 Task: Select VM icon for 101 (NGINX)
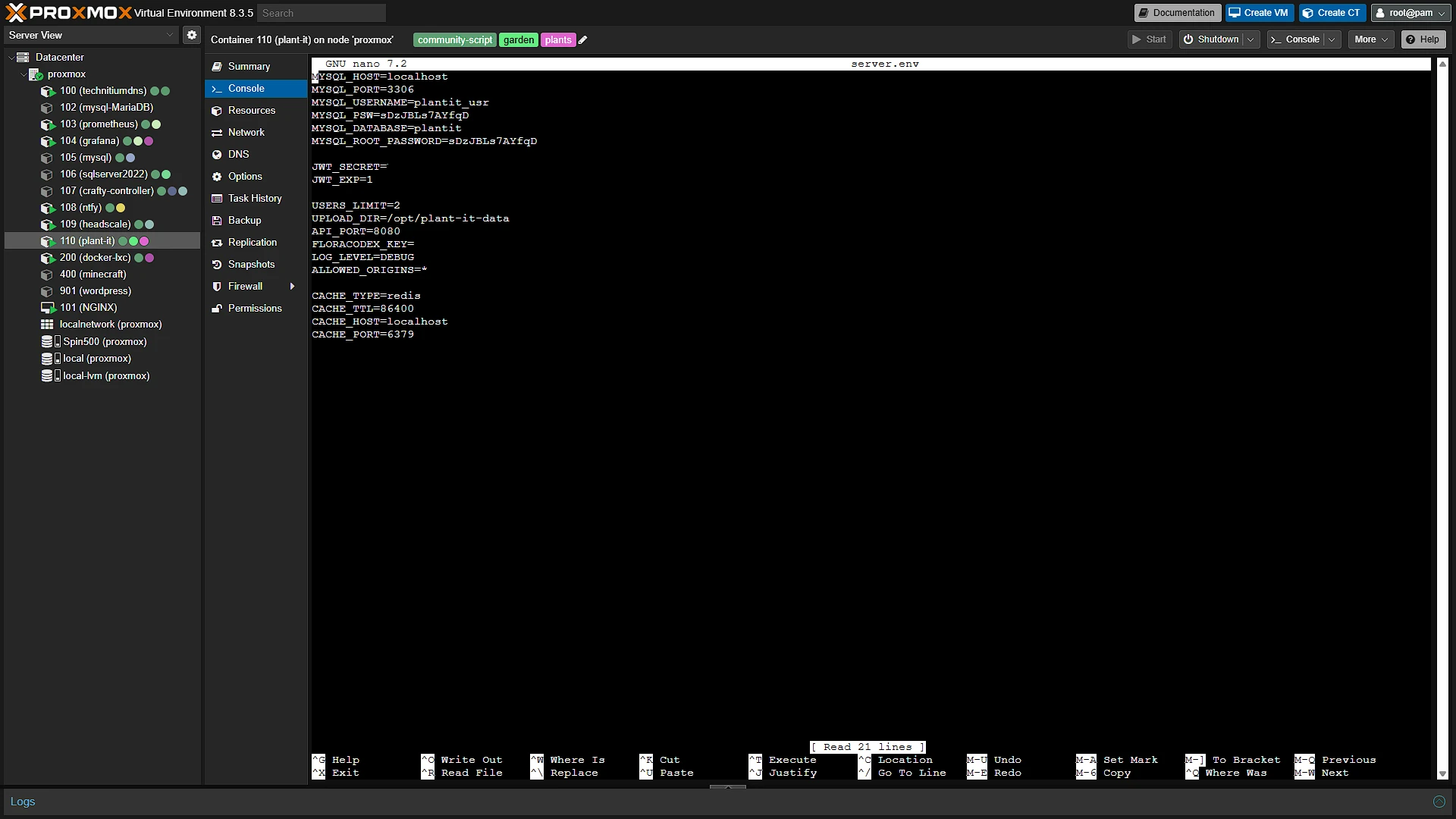(48, 308)
